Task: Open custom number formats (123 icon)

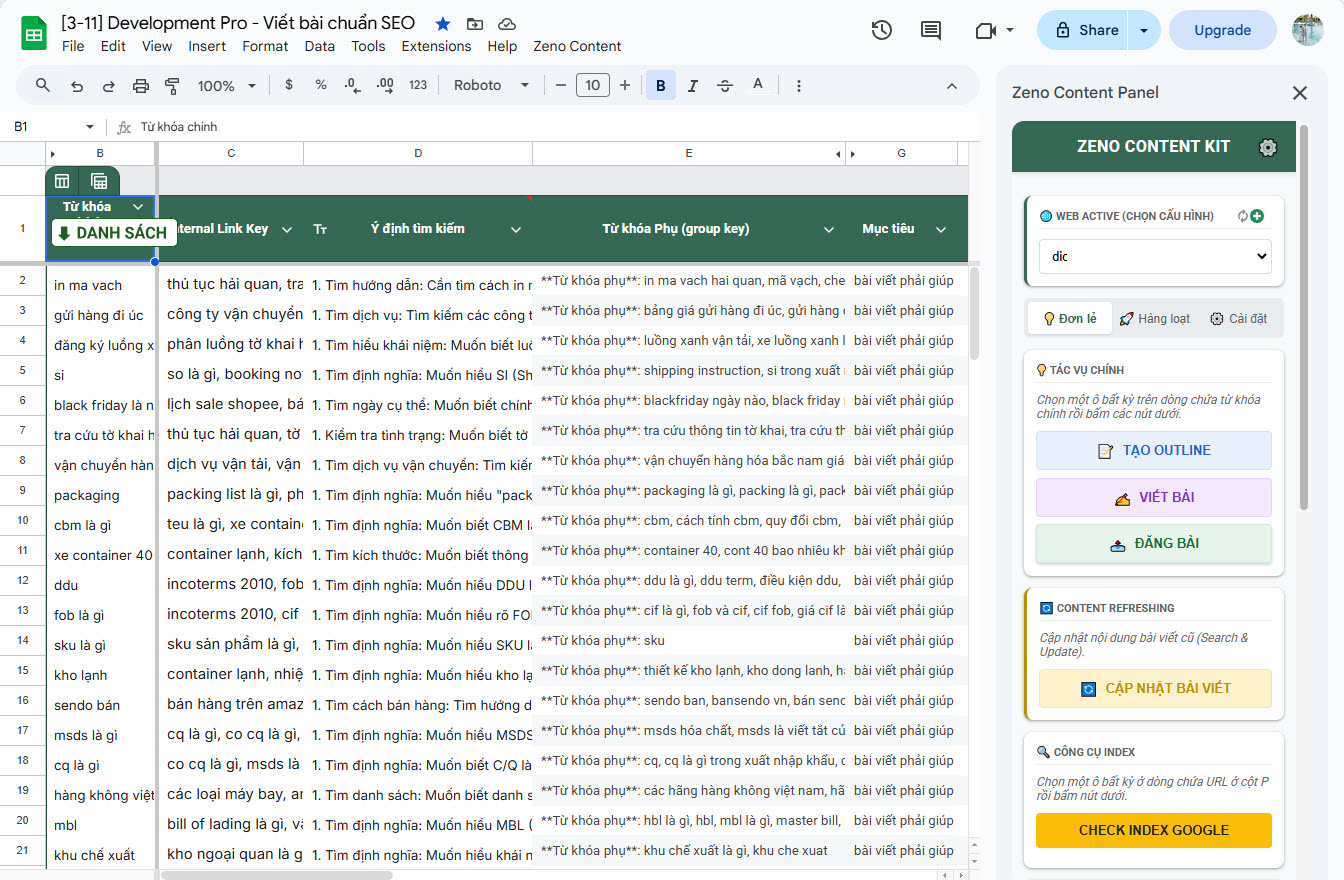Action: (x=417, y=85)
